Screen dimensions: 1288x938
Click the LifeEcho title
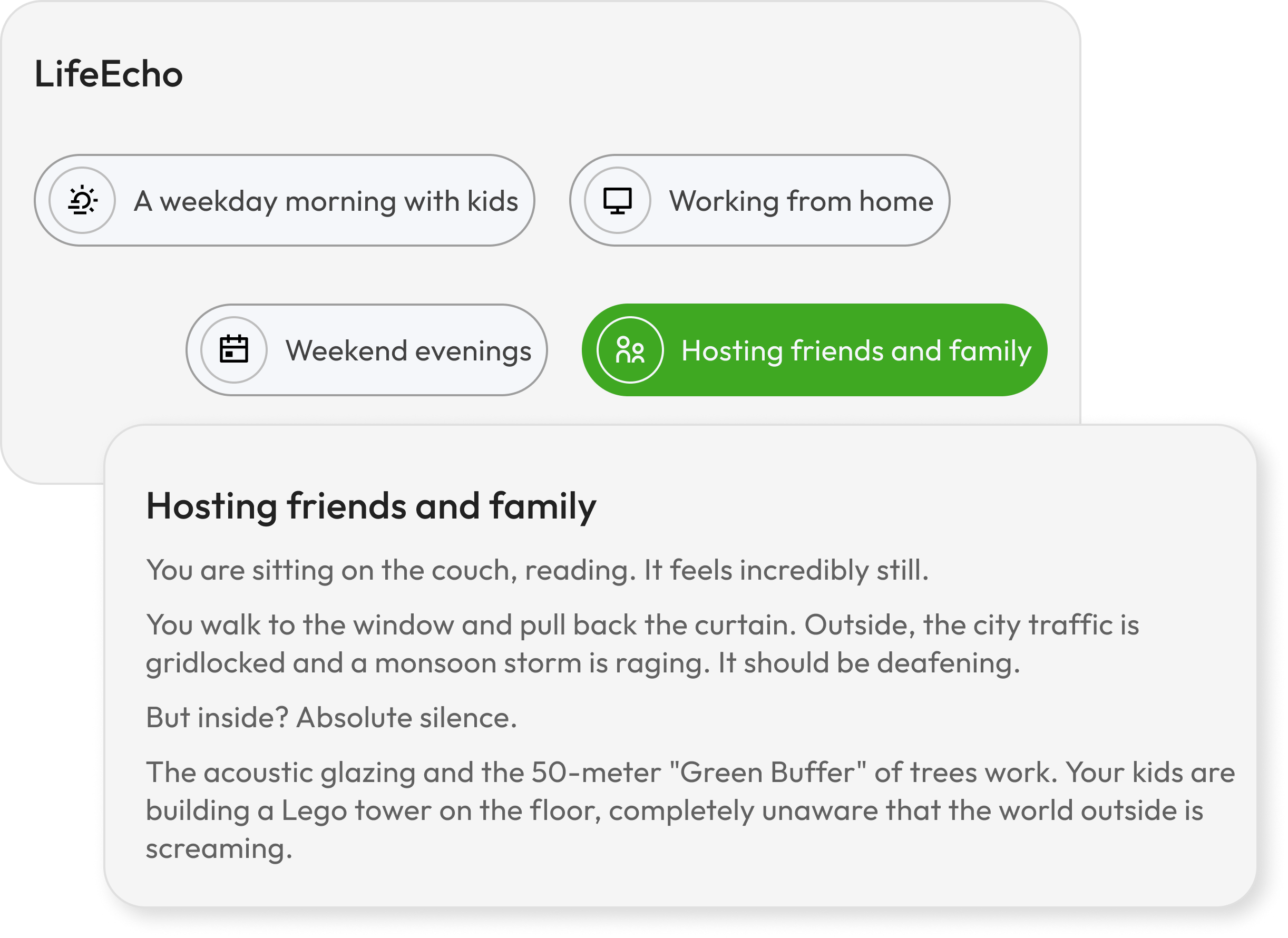pyautogui.click(x=109, y=74)
